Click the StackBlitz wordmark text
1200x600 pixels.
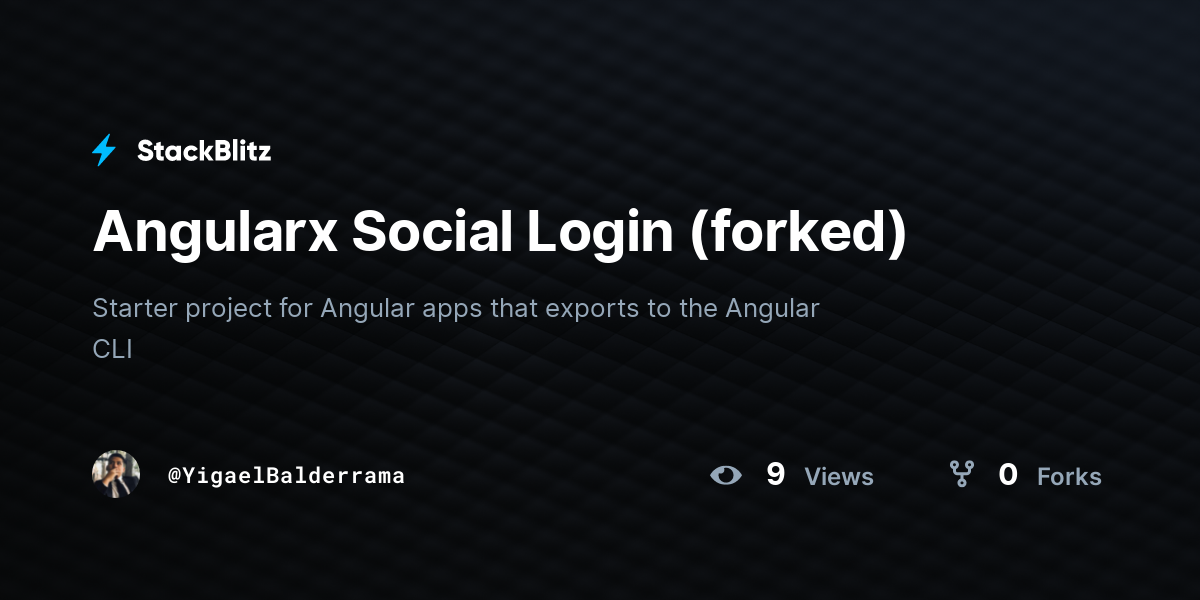[x=204, y=151]
